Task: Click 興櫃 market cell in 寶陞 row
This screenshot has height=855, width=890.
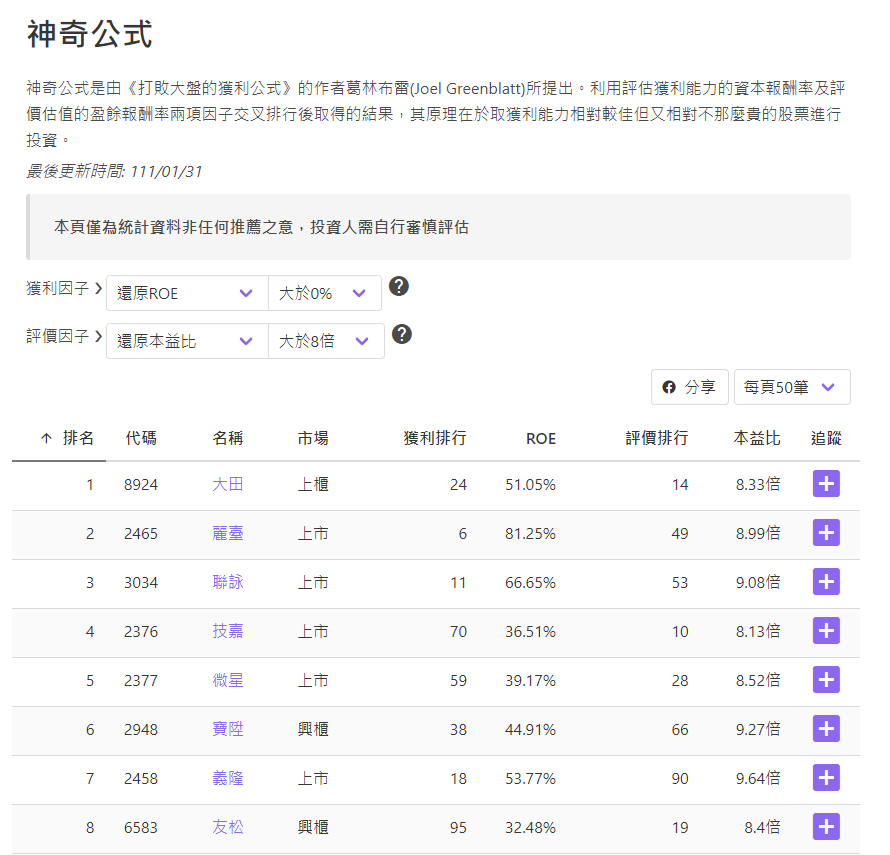Action: [313, 729]
